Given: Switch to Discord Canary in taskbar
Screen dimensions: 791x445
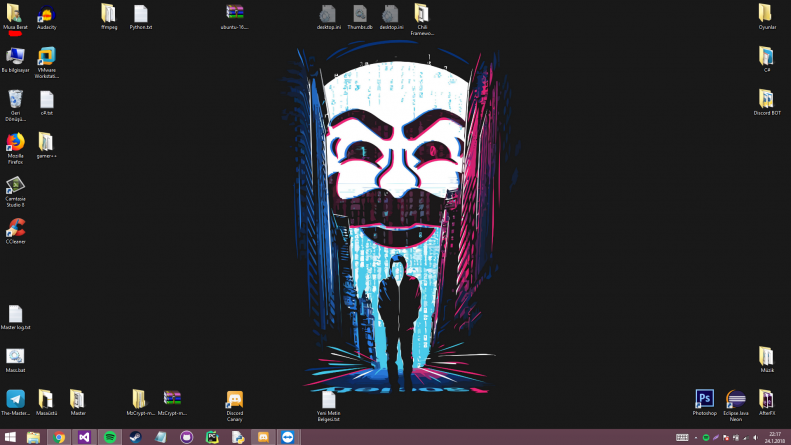Looking at the screenshot, I should tap(263, 437).
